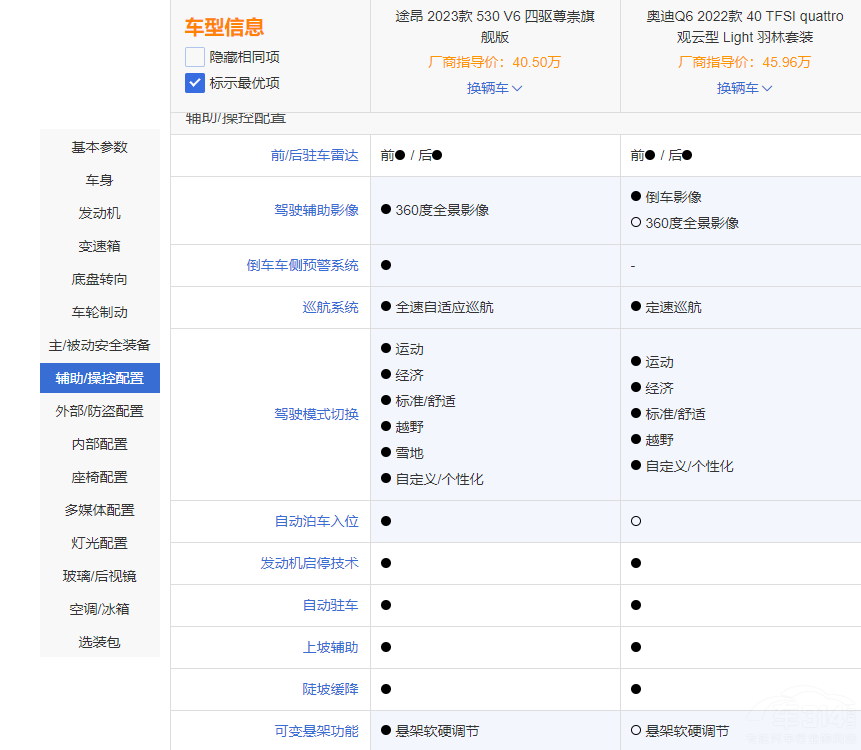Open the 巡航系统 explanation link
Viewport: 861px width, 750px height.
(x=330, y=307)
